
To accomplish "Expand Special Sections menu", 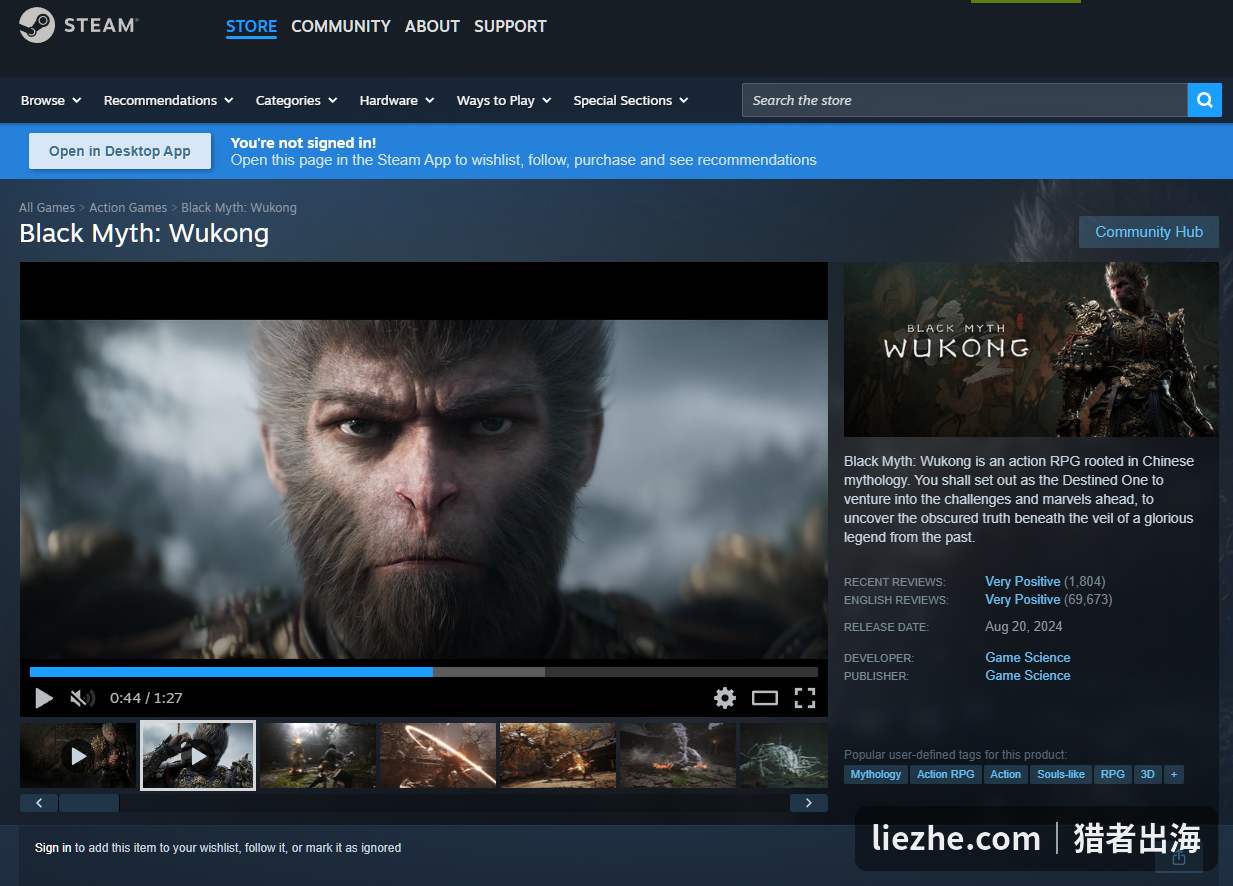I will (x=631, y=100).
